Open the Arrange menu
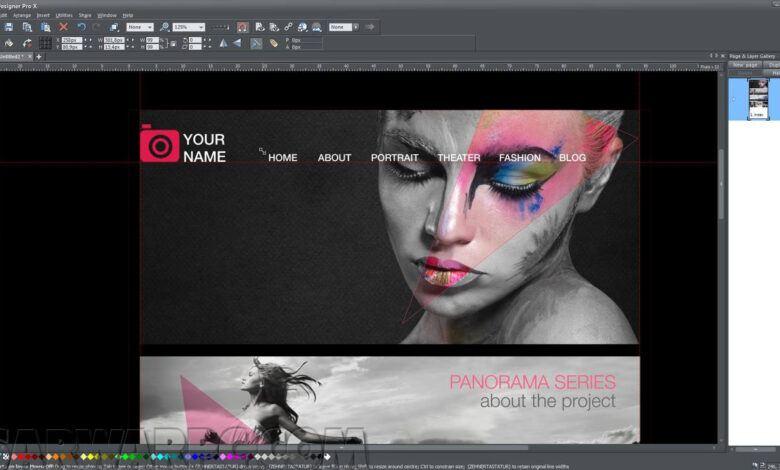 [22, 15]
